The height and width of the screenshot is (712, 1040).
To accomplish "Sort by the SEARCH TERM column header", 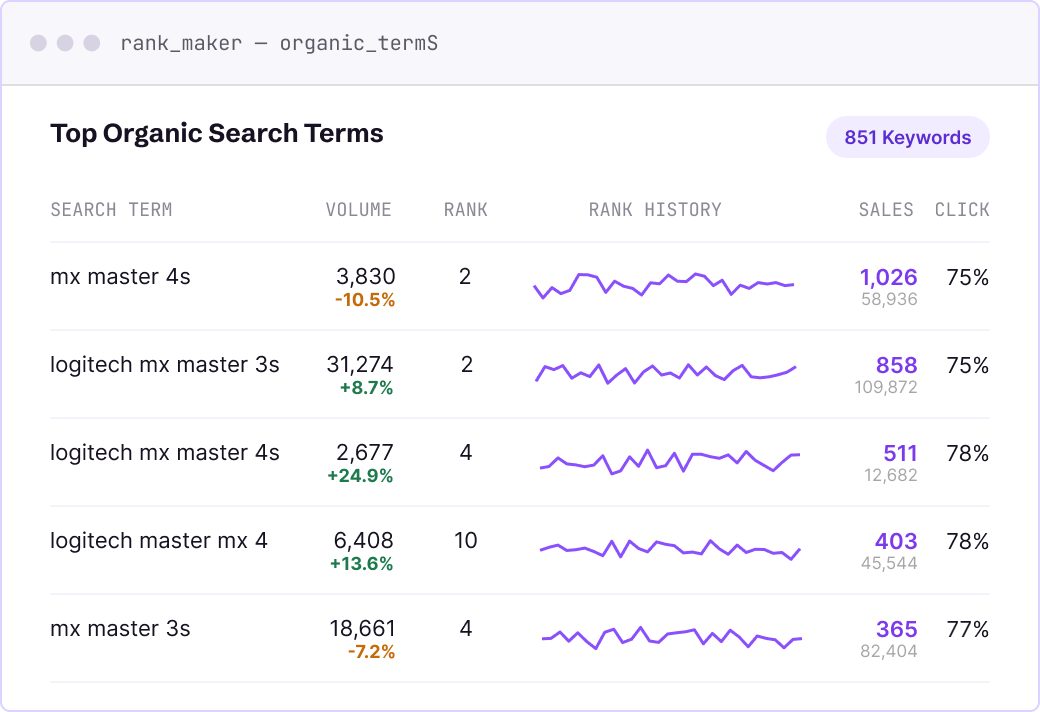I will (x=111, y=210).
